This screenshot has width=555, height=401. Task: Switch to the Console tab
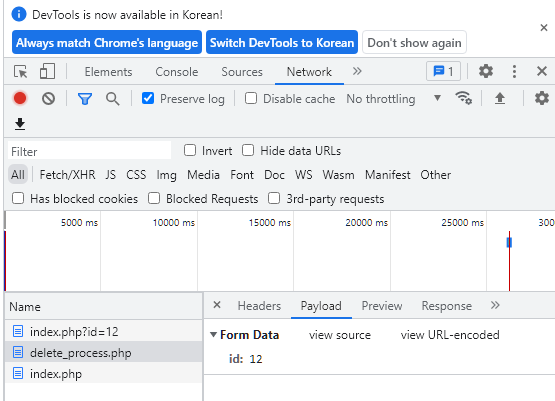click(x=177, y=72)
